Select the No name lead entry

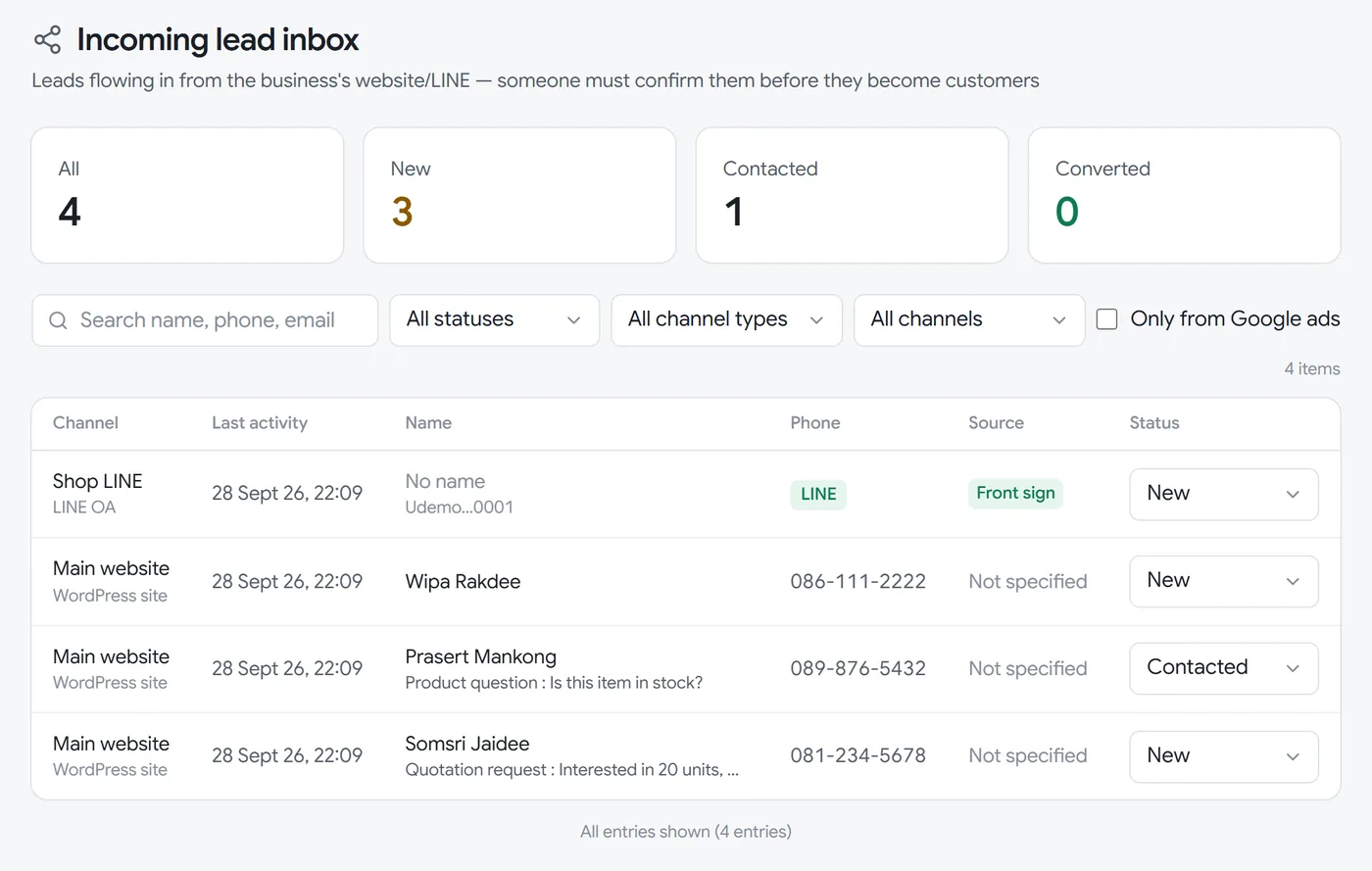pos(445,481)
